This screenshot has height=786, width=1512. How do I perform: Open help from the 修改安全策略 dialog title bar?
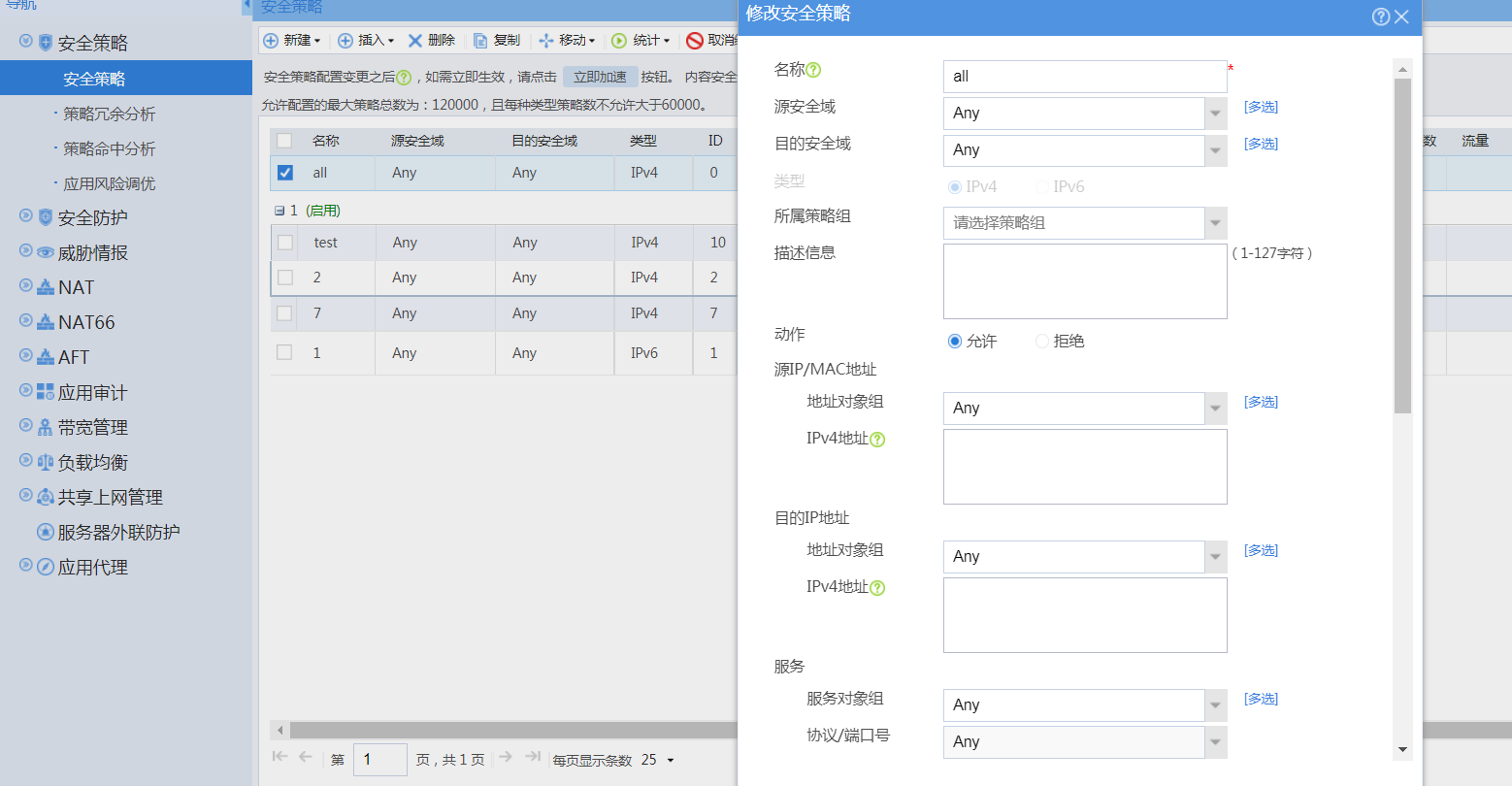click(x=1380, y=16)
